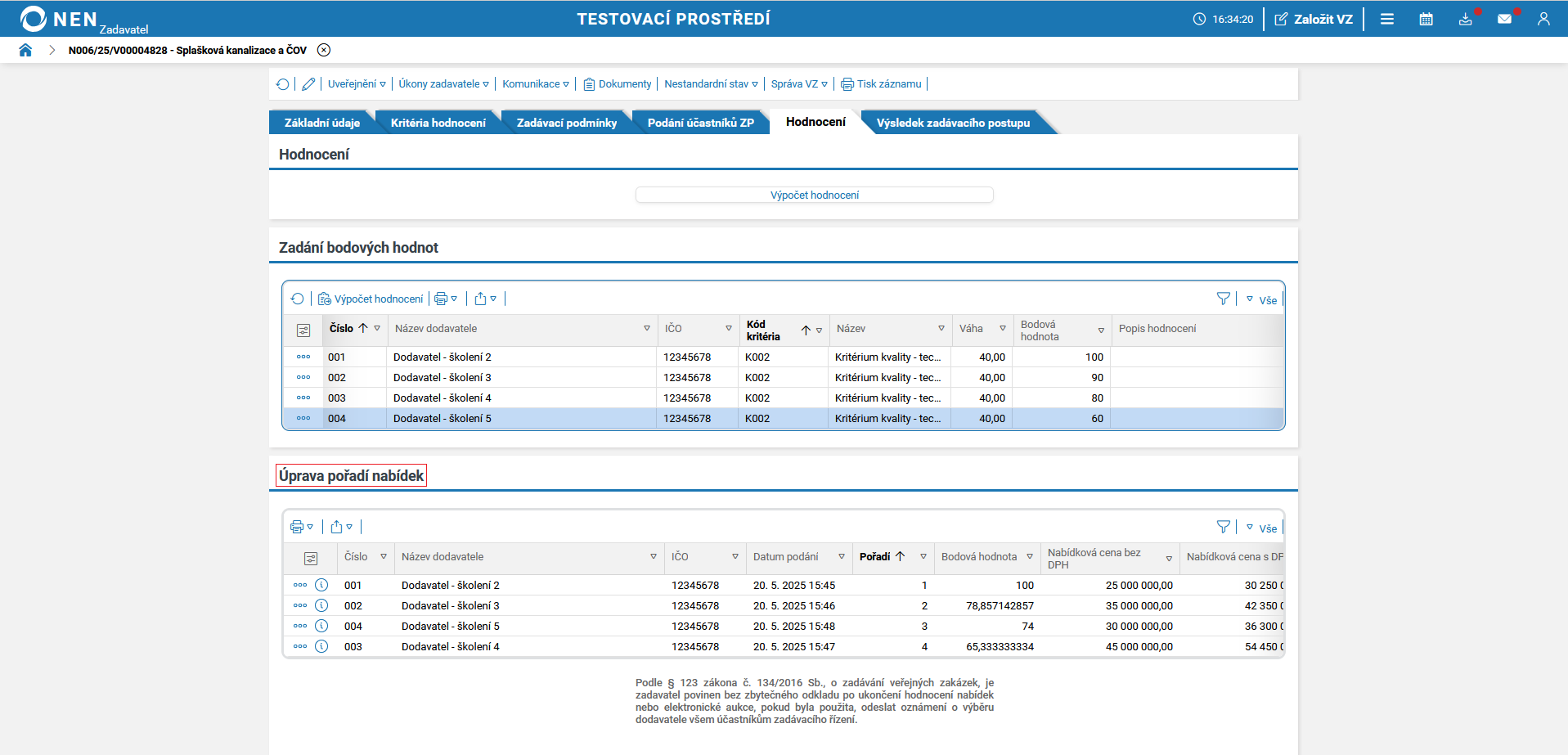This screenshot has height=755, width=1568.
Task: Expand the Úkony zadavatele menu
Action: point(443,84)
